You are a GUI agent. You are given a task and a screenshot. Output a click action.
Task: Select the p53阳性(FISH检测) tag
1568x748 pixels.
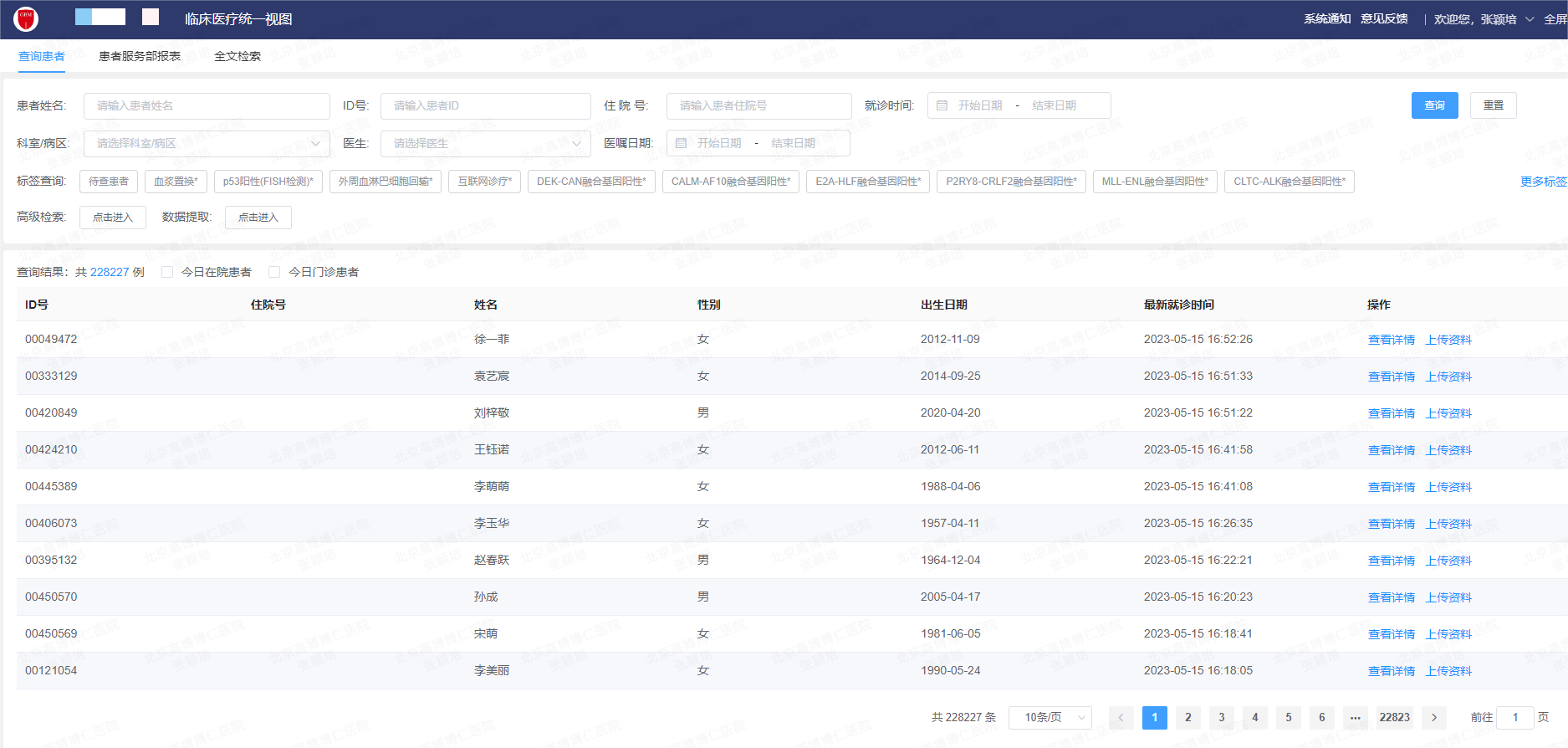point(268,182)
